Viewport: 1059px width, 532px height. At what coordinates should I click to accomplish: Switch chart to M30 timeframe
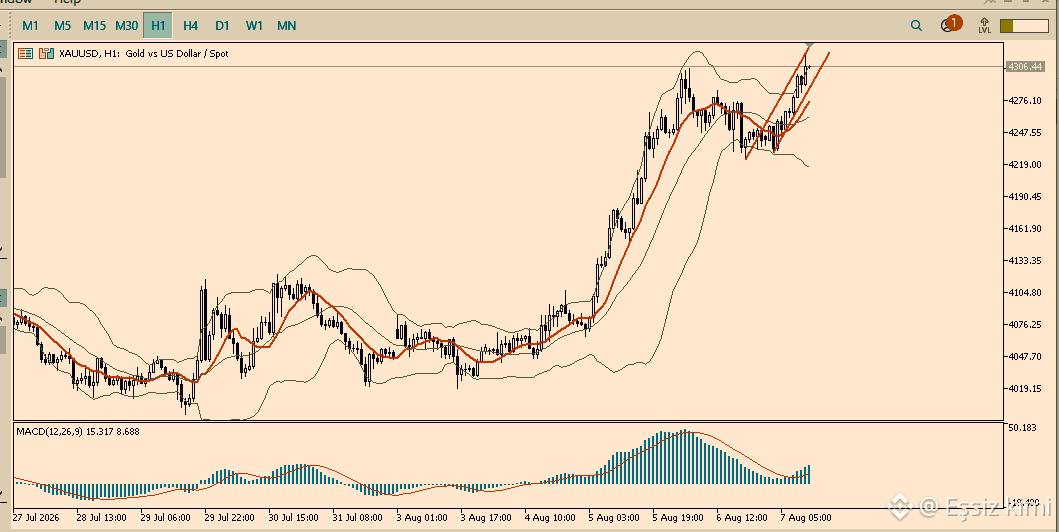126,26
